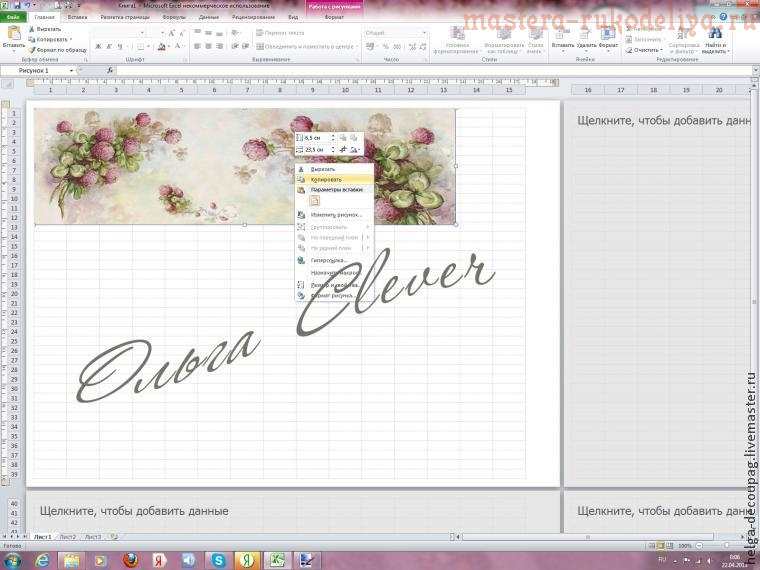Click the large Вставить paste icon
The image size is (760, 570).
[14, 33]
